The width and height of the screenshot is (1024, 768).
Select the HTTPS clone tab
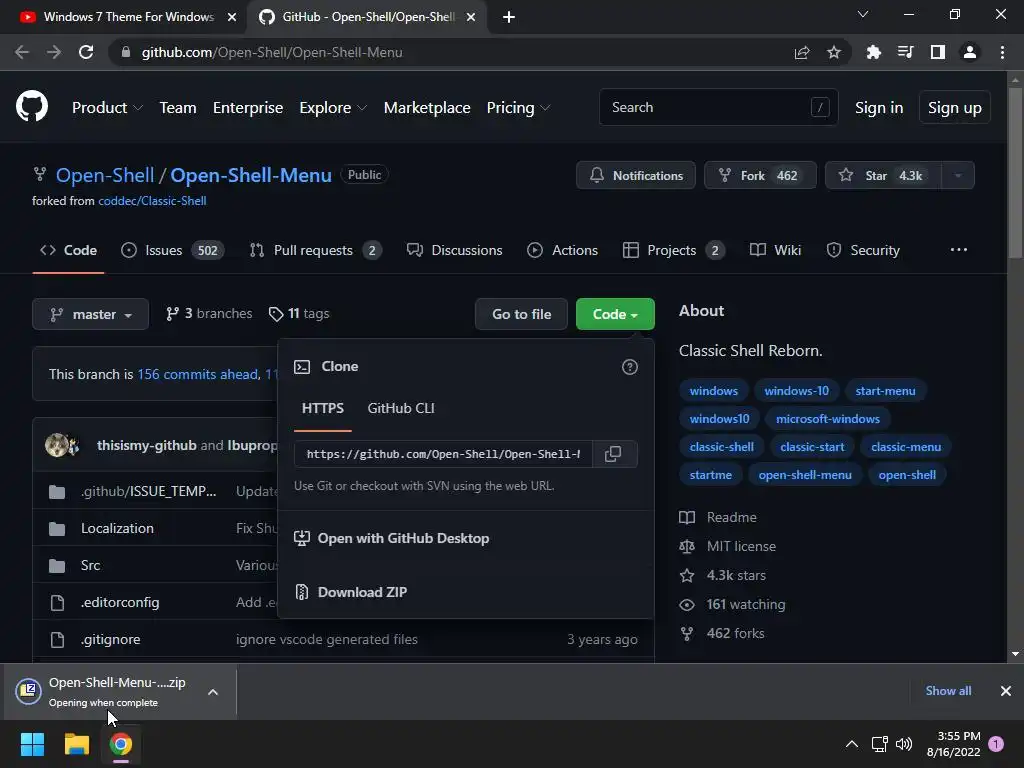click(323, 408)
